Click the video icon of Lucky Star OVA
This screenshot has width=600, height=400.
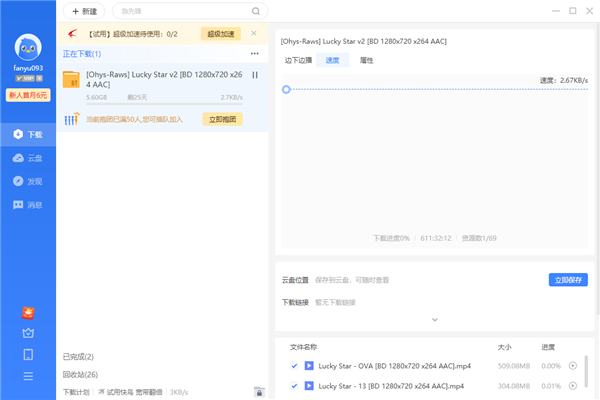click(x=309, y=366)
